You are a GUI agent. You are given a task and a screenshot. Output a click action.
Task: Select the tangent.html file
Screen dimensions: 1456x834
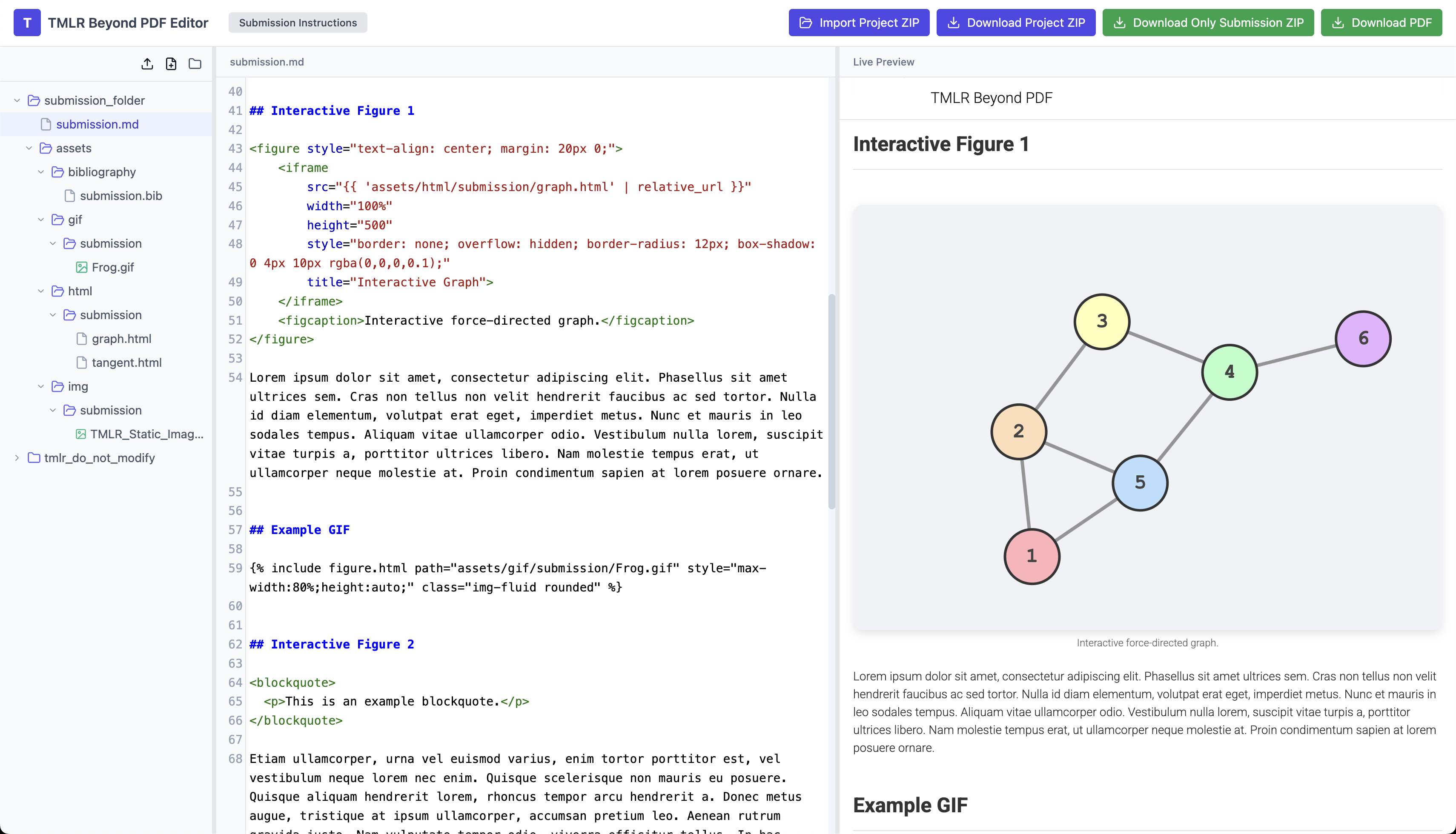(126, 362)
